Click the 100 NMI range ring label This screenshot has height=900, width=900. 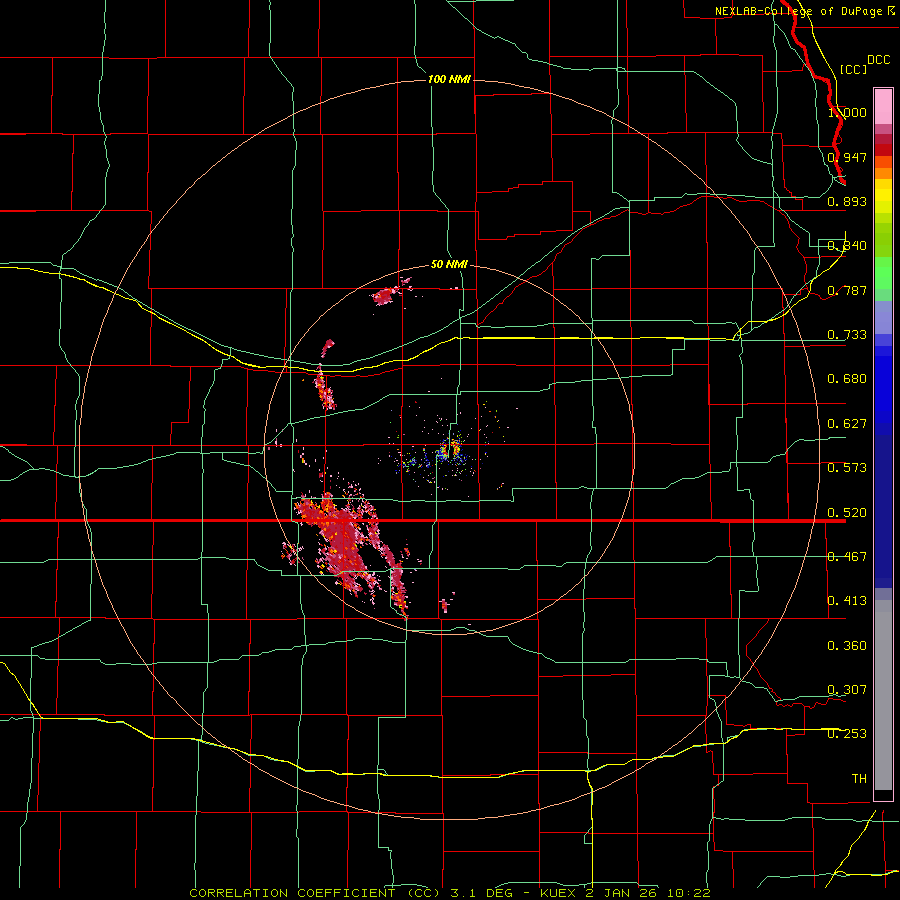[449, 79]
